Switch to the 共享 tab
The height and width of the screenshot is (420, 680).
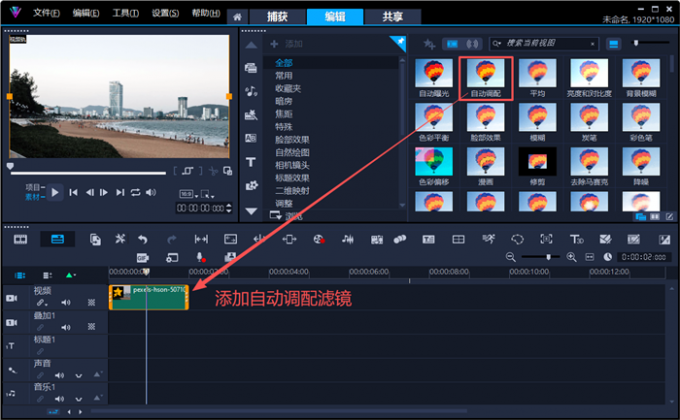(392, 17)
